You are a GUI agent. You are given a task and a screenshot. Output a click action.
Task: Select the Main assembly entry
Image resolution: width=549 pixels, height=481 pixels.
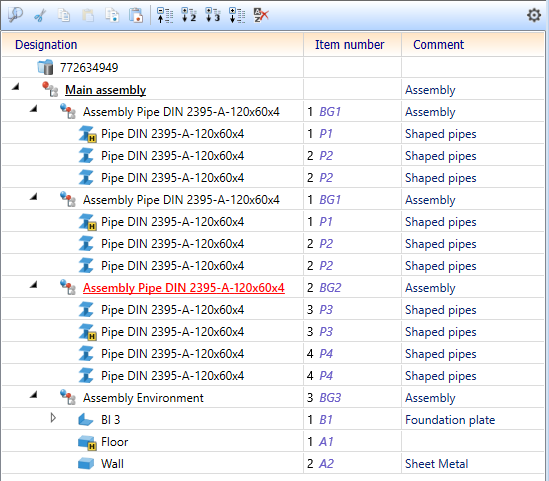pyautogui.click(x=105, y=90)
